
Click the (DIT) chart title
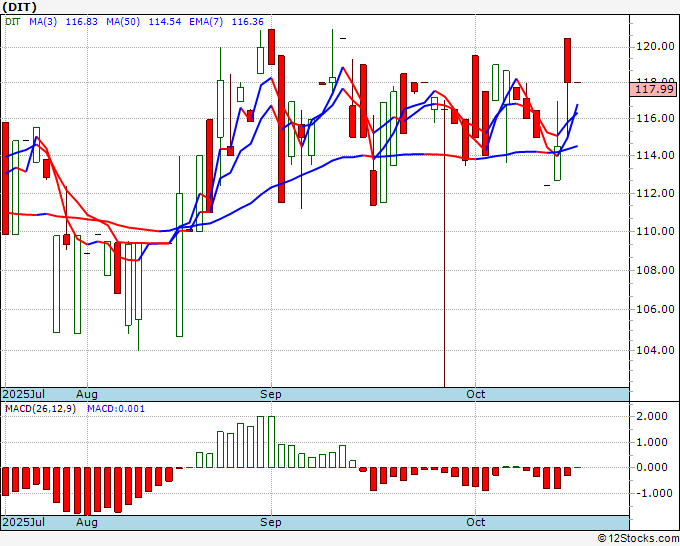pyautogui.click(x=20, y=7)
